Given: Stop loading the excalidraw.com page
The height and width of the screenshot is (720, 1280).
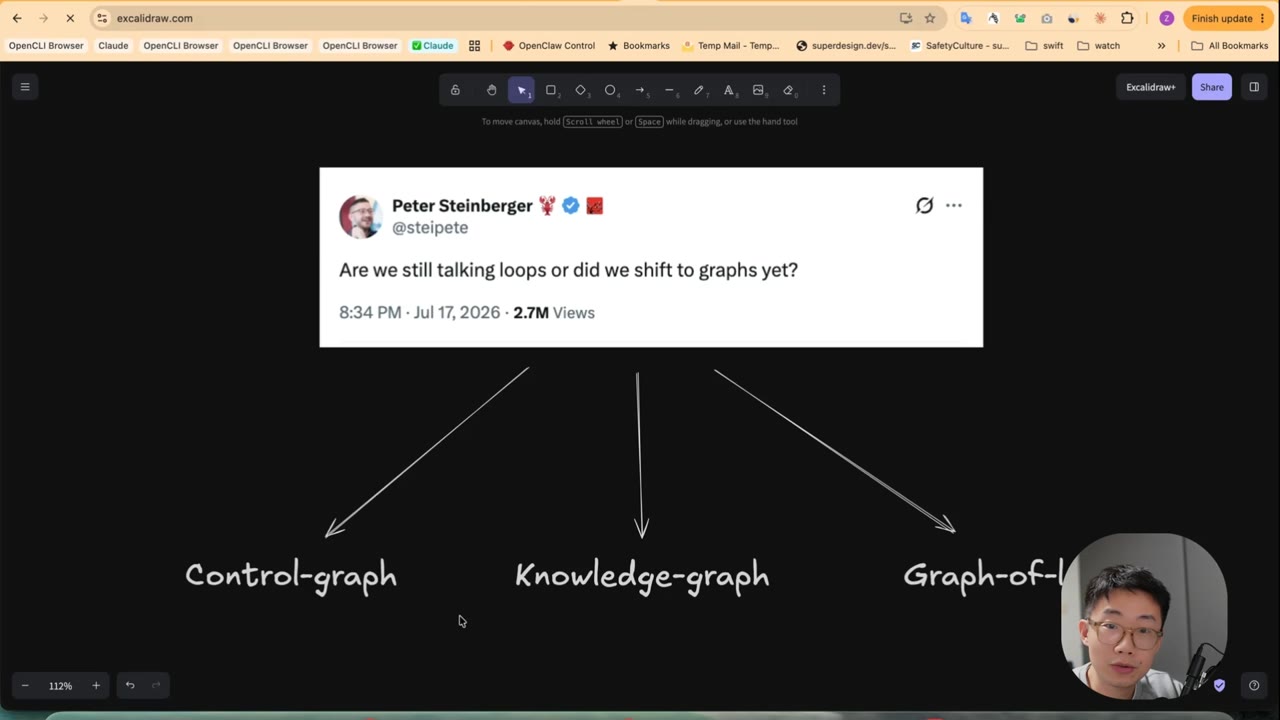Looking at the screenshot, I should 70,18.
